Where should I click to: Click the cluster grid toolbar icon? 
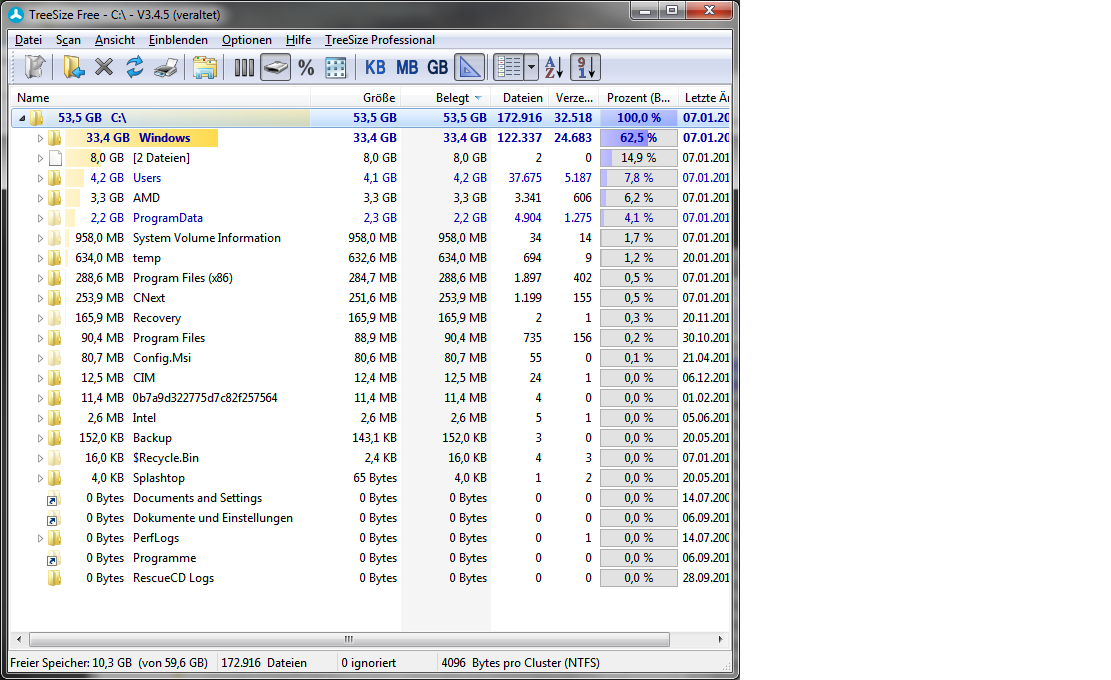click(x=336, y=67)
